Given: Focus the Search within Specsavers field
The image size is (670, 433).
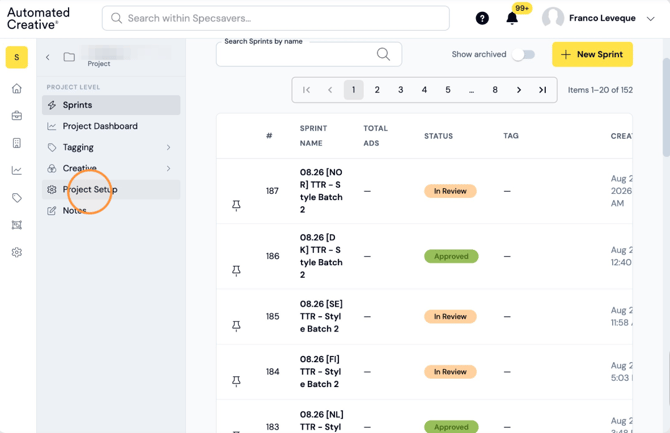Looking at the screenshot, I should pos(276,18).
